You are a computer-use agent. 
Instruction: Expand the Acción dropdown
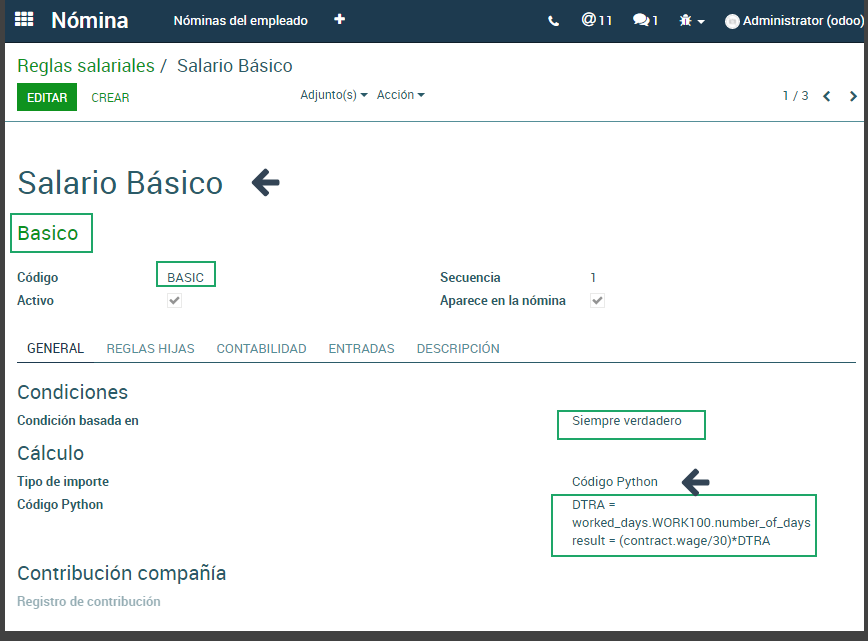[400, 95]
